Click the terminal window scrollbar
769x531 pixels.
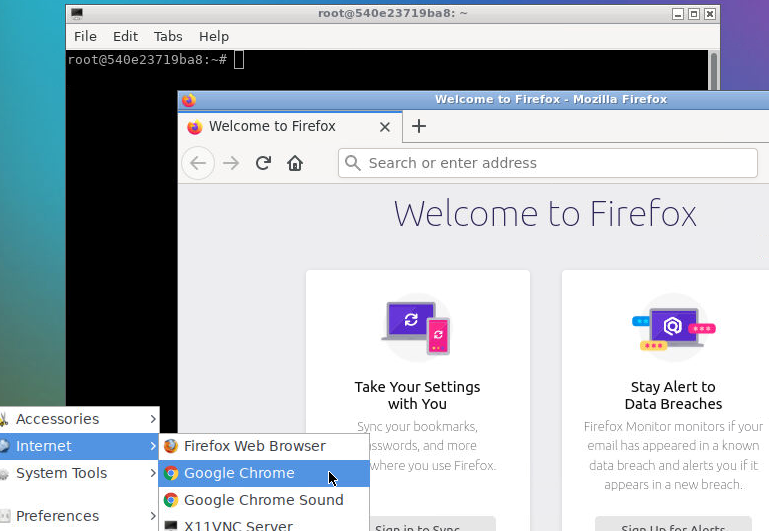pyautogui.click(x=714, y=70)
